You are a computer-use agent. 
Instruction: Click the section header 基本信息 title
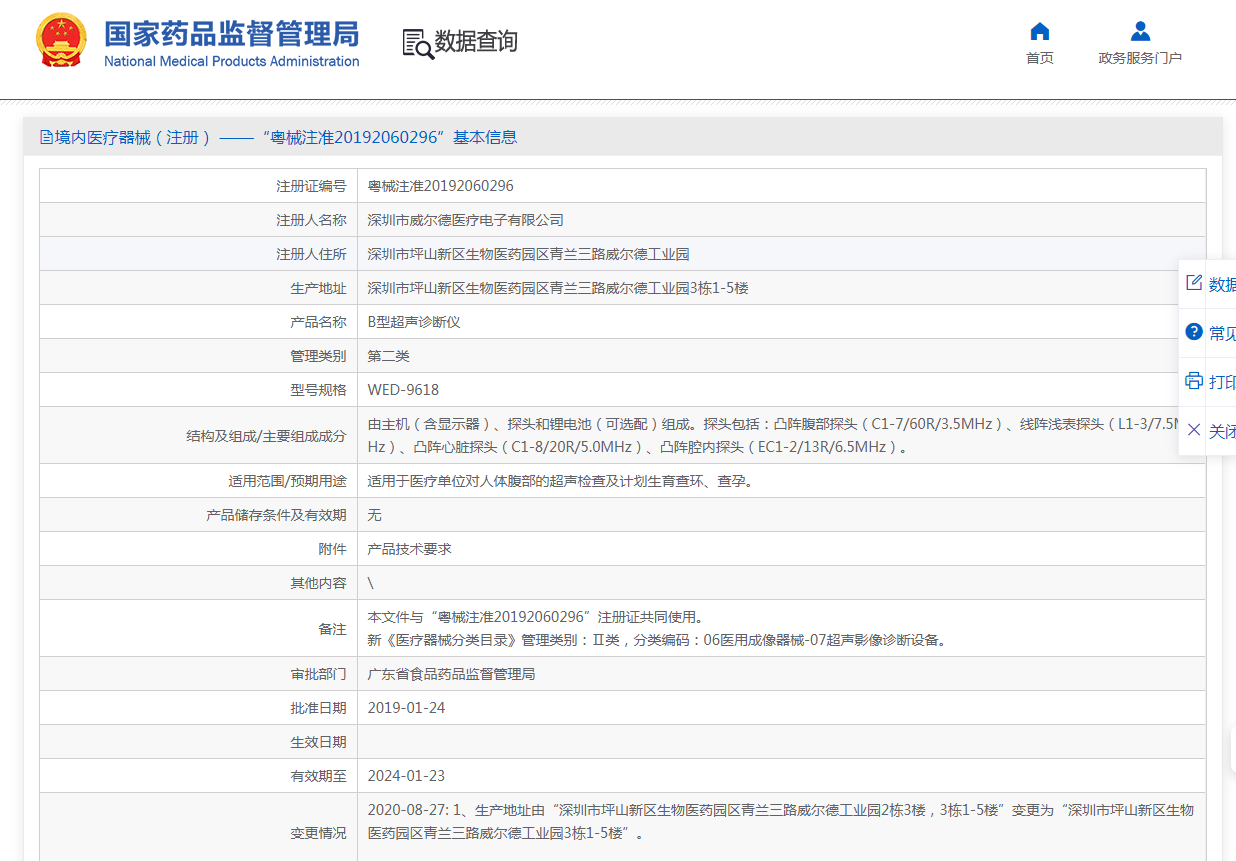485,138
